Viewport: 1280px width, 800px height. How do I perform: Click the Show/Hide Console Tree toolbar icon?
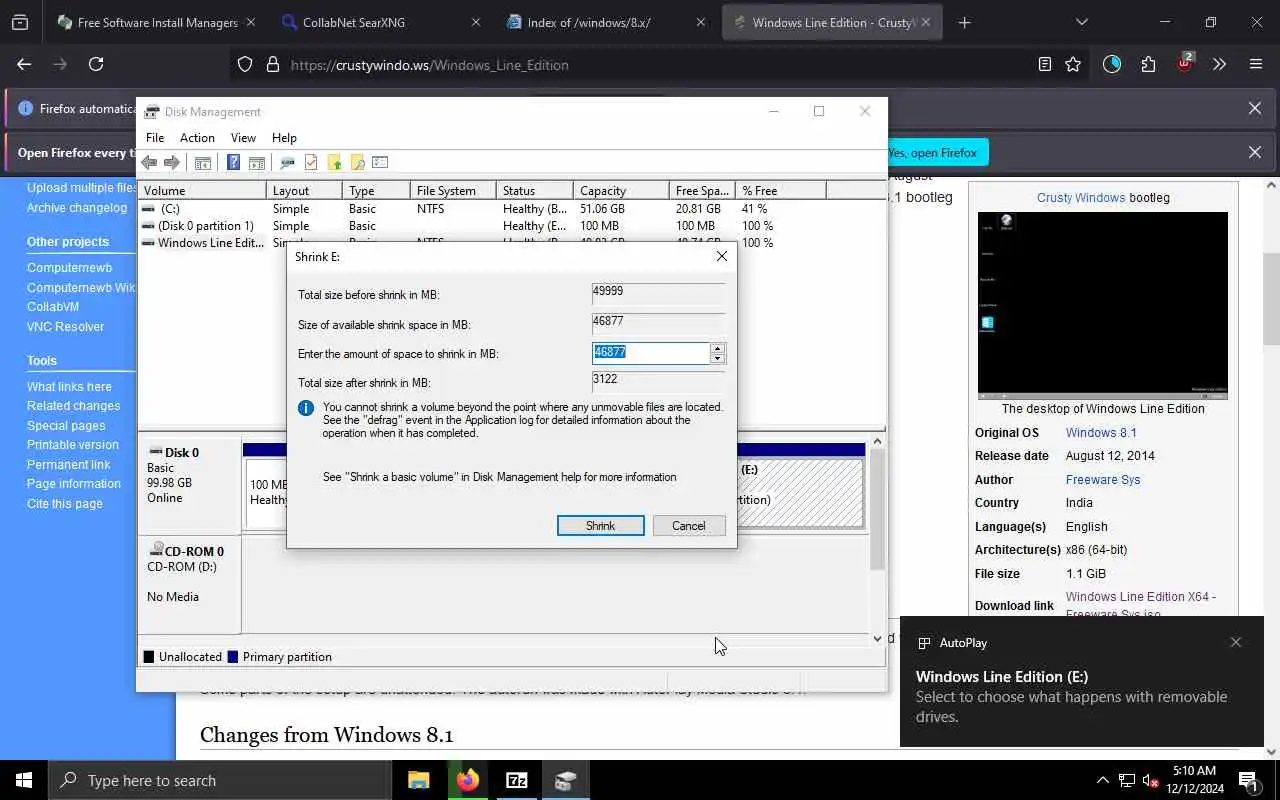coord(202,162)
